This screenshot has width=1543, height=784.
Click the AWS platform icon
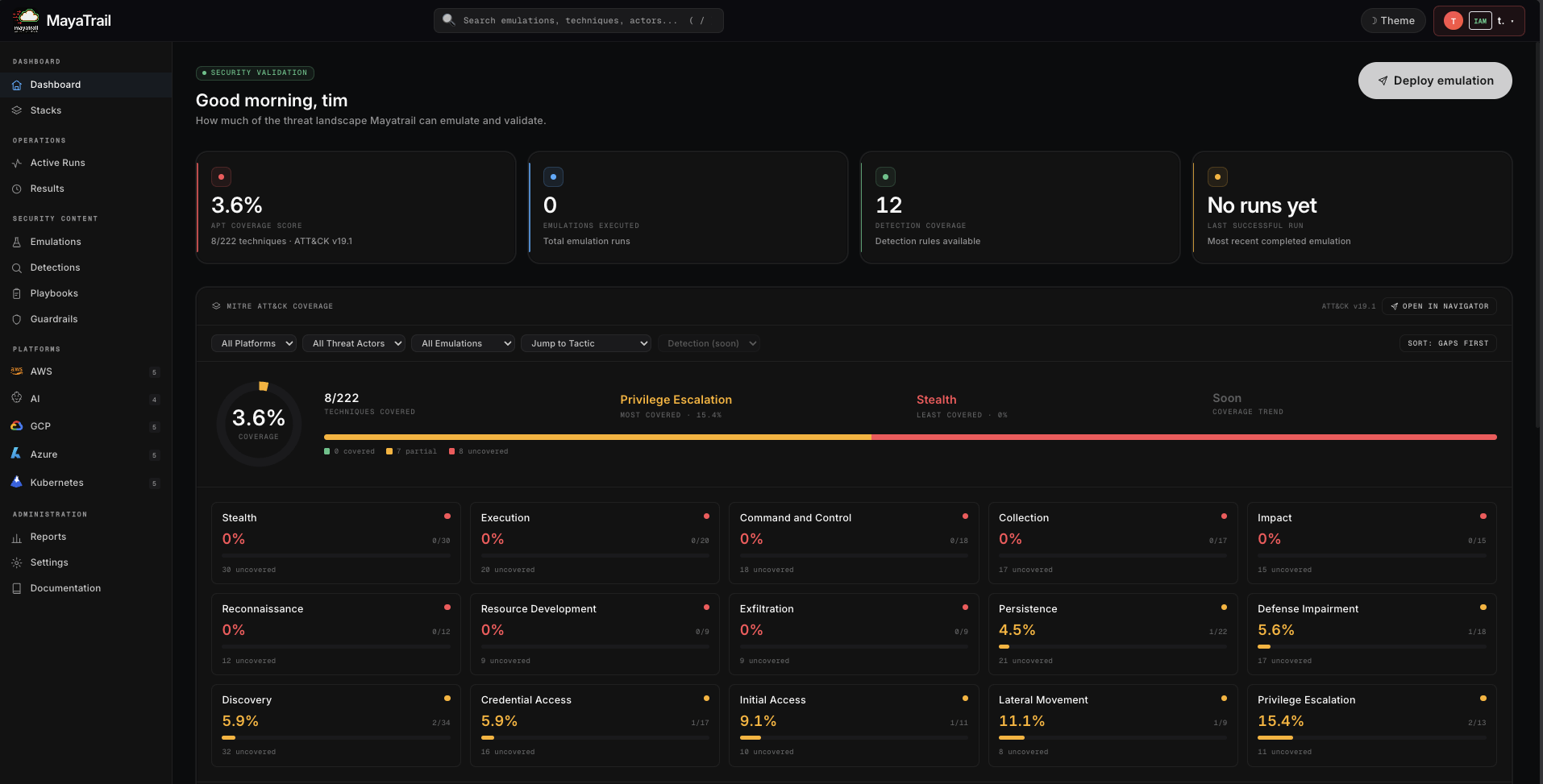click(x=16, y=371)
